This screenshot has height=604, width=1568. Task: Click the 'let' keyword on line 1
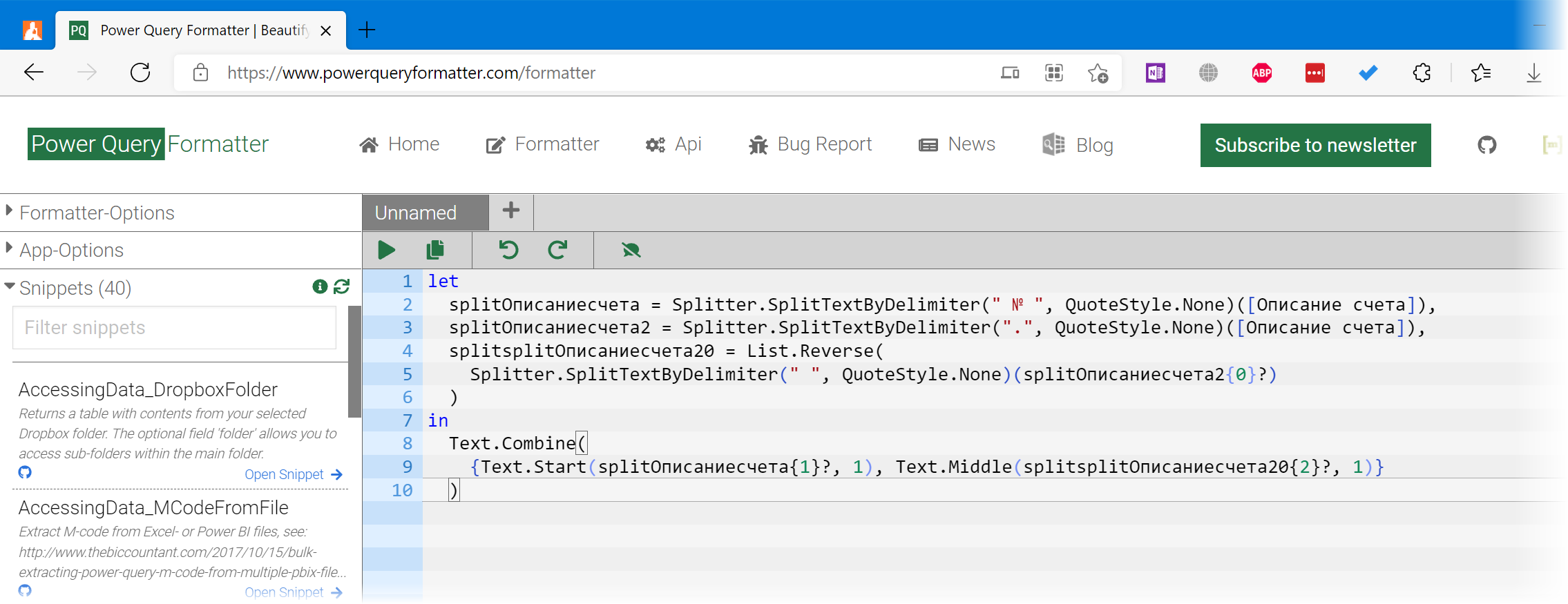point(443,281)
